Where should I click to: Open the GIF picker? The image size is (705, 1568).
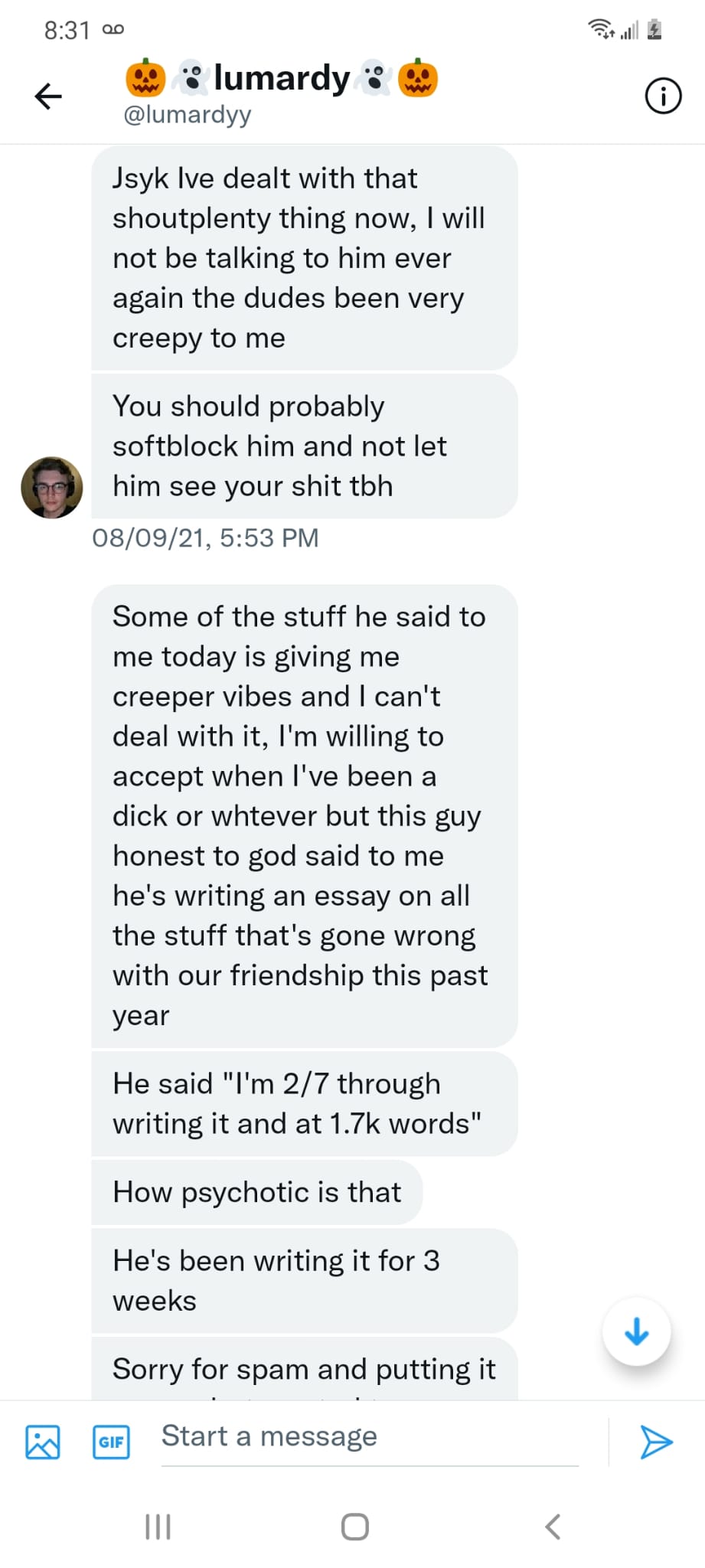[x=111, y=1442]
